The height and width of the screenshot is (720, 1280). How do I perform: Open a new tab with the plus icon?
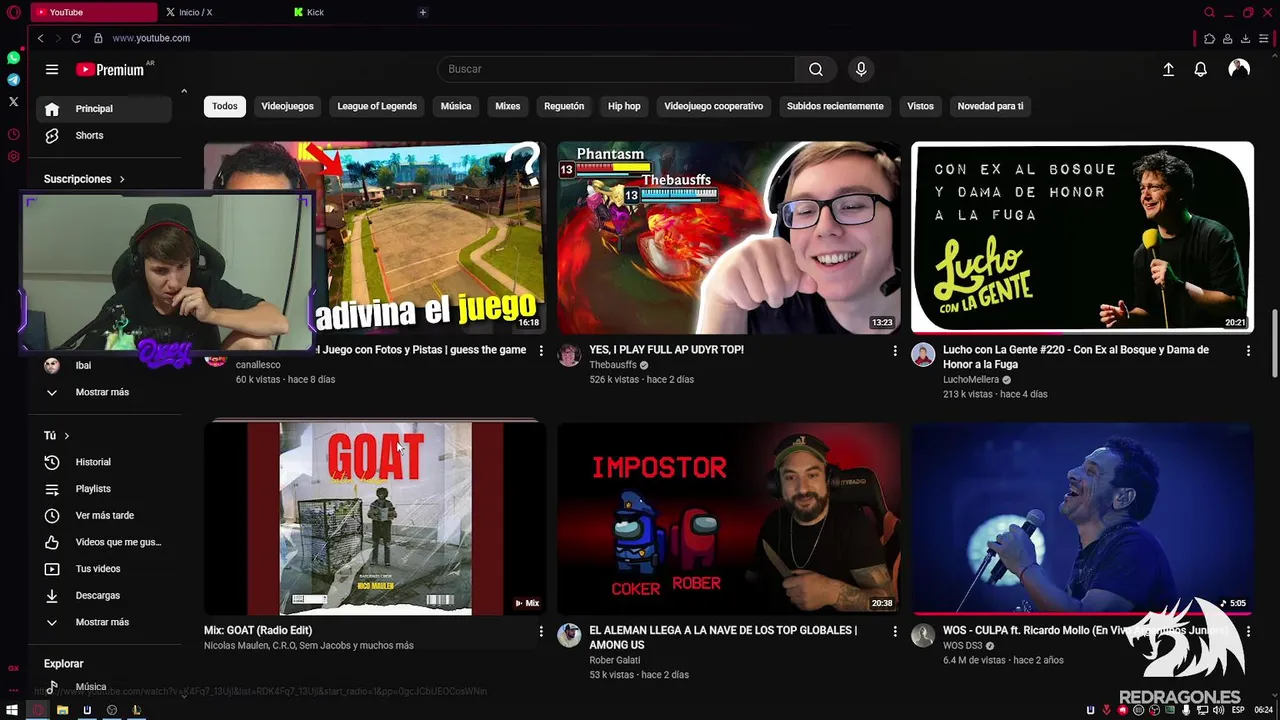click(x=423, y=12)
